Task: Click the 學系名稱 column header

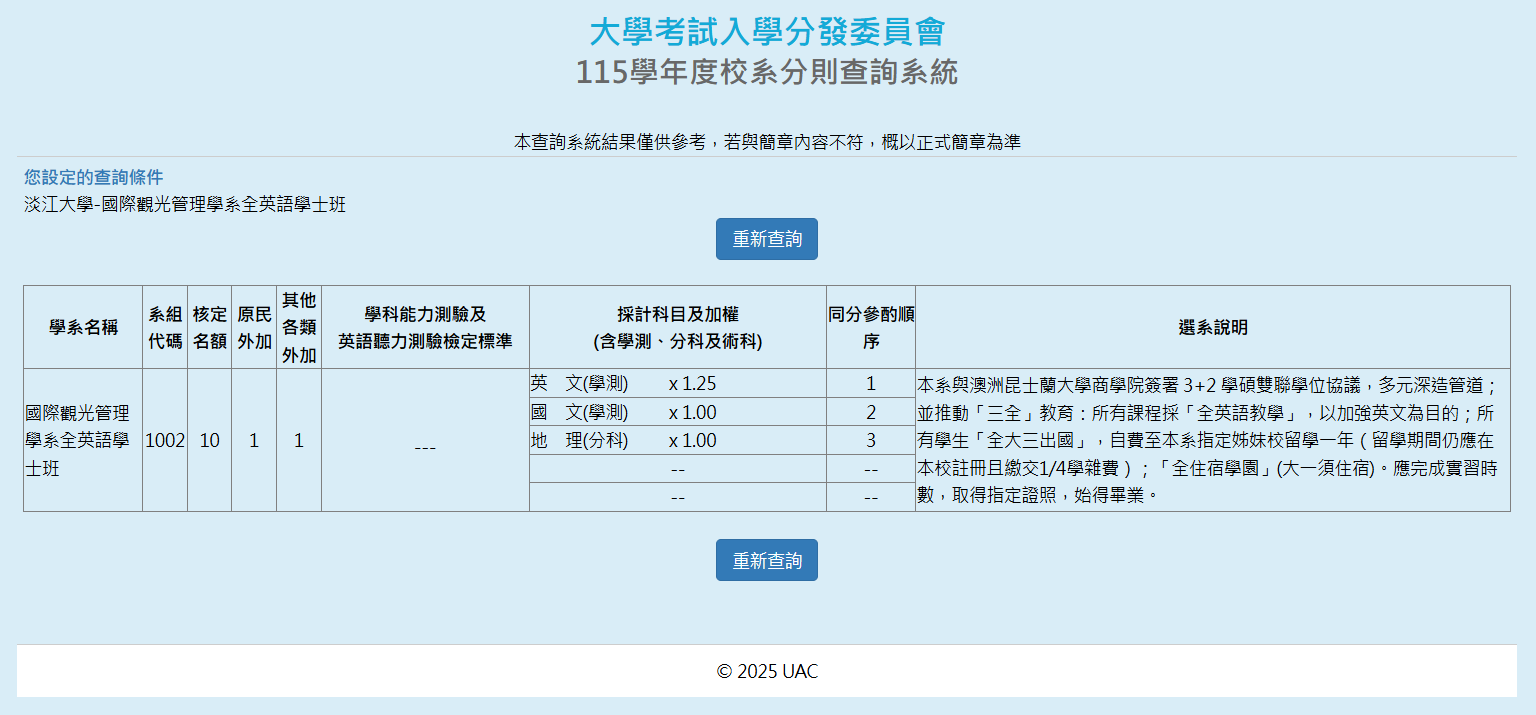Action: (83, 327)
